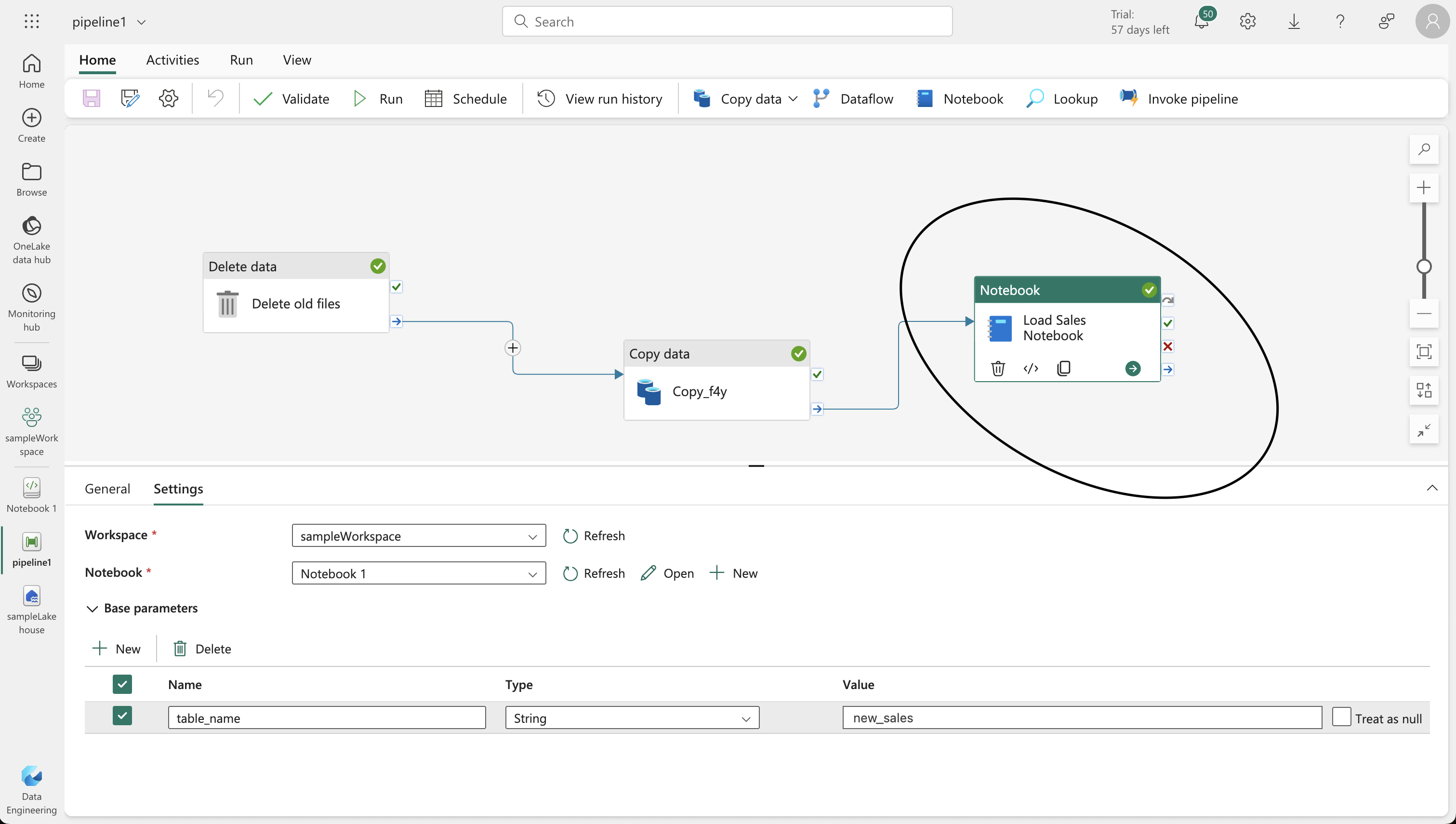Click View run history

point(599,98)
